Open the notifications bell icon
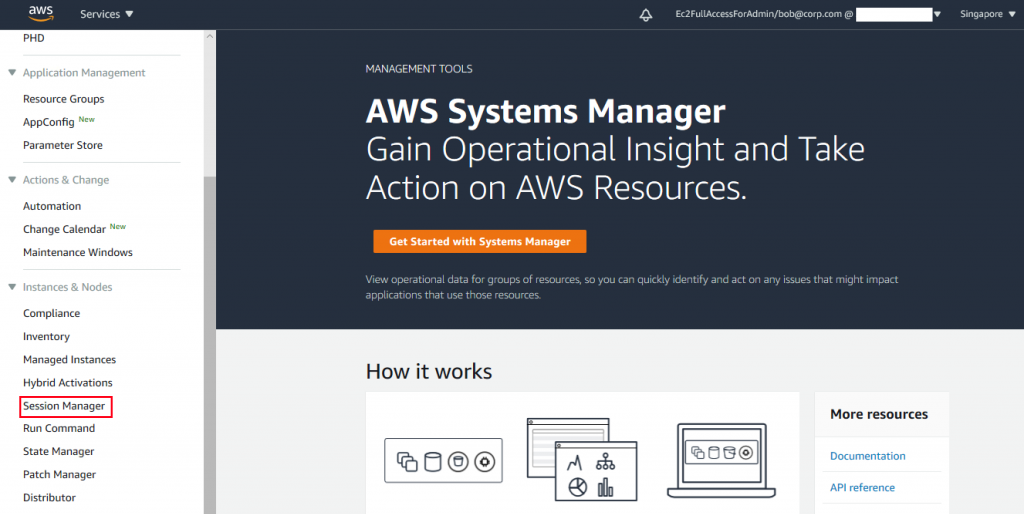 (x=645, y=14)
